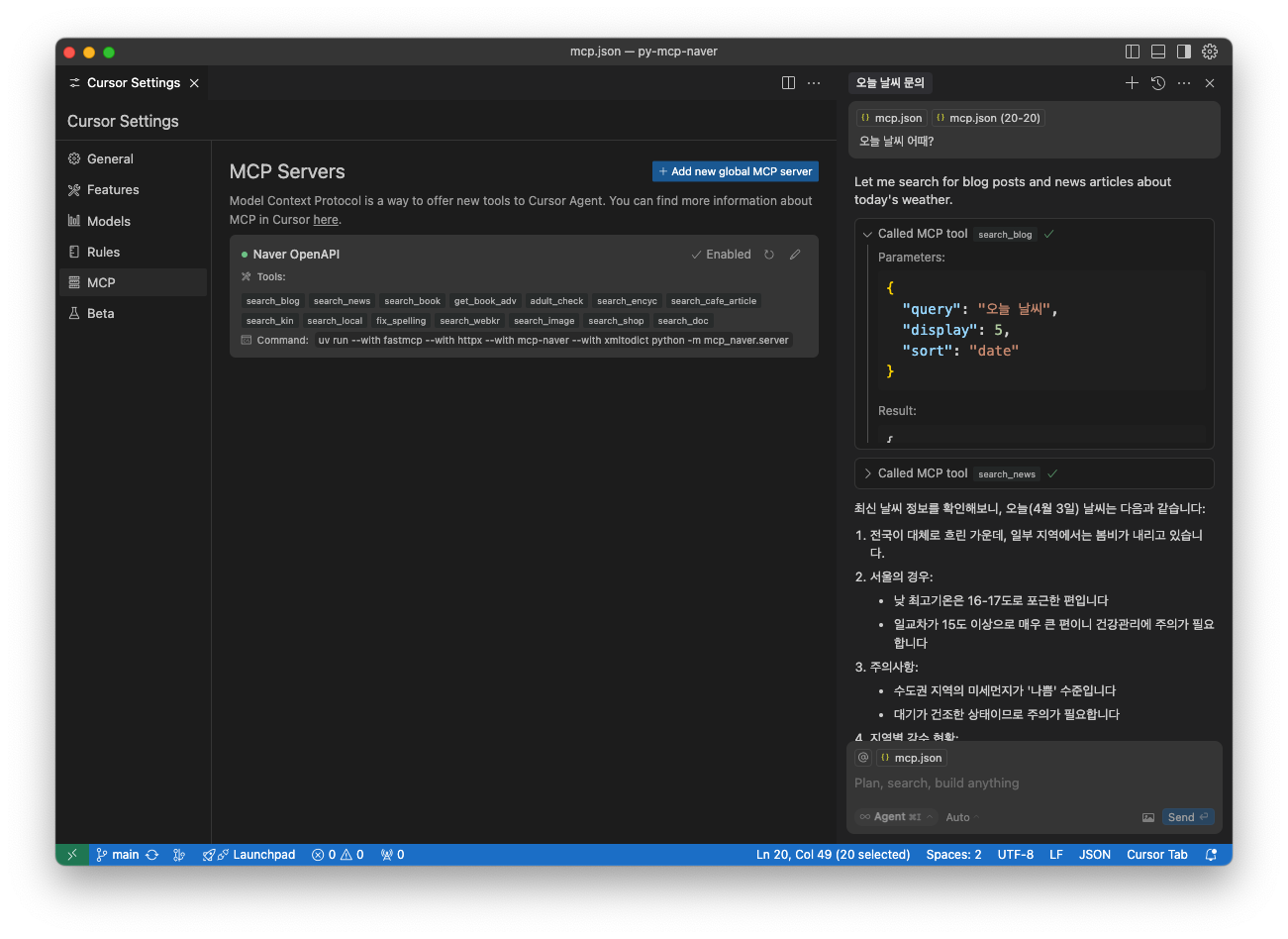Edit the Naver OpenAPI server config
The height and width of the screenshot is (939, 1288).
795,255
